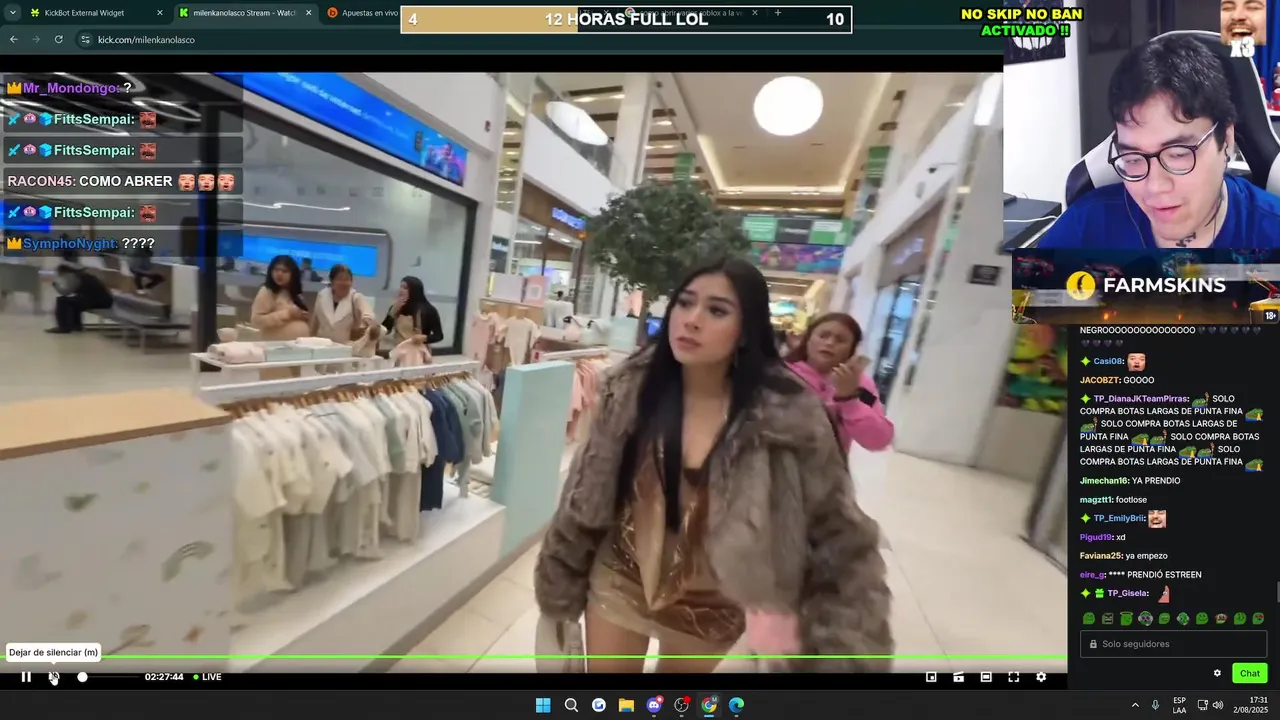Click chat username magzt11
Viewport: 1280px width, 720px height.
pos(1096,500)
